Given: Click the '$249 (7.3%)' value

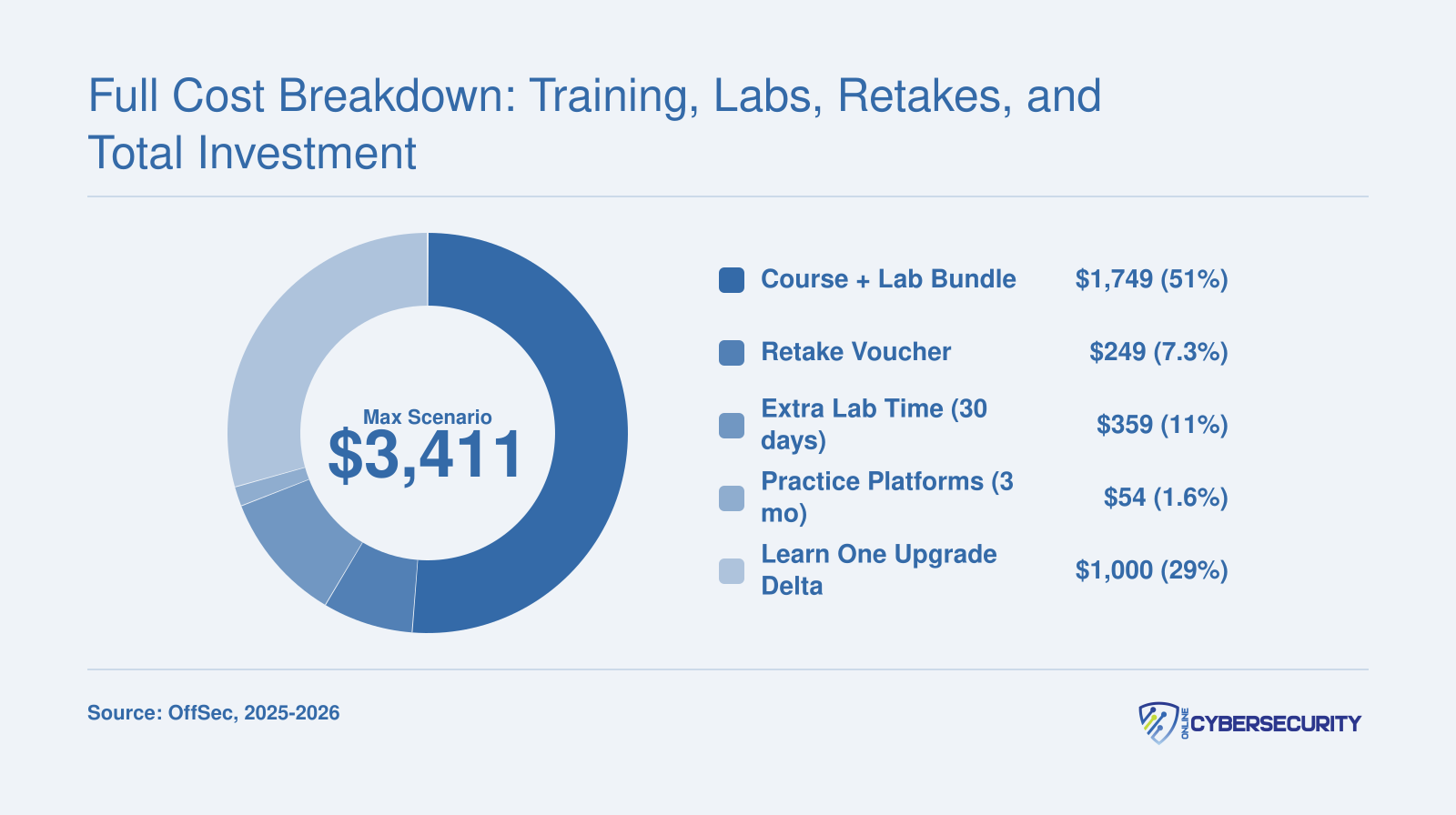Looking at the screenshot, I should click(x=1158, y=352).
